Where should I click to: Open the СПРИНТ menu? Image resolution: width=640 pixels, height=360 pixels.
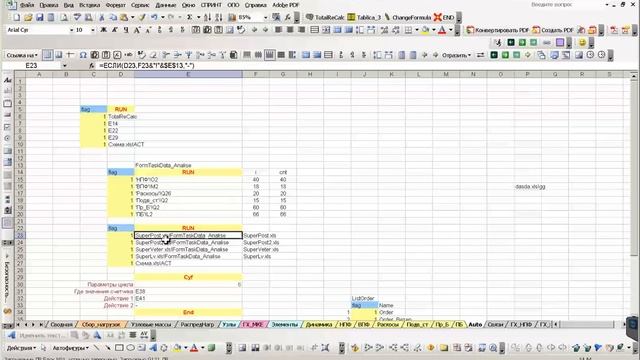[211, 5]
